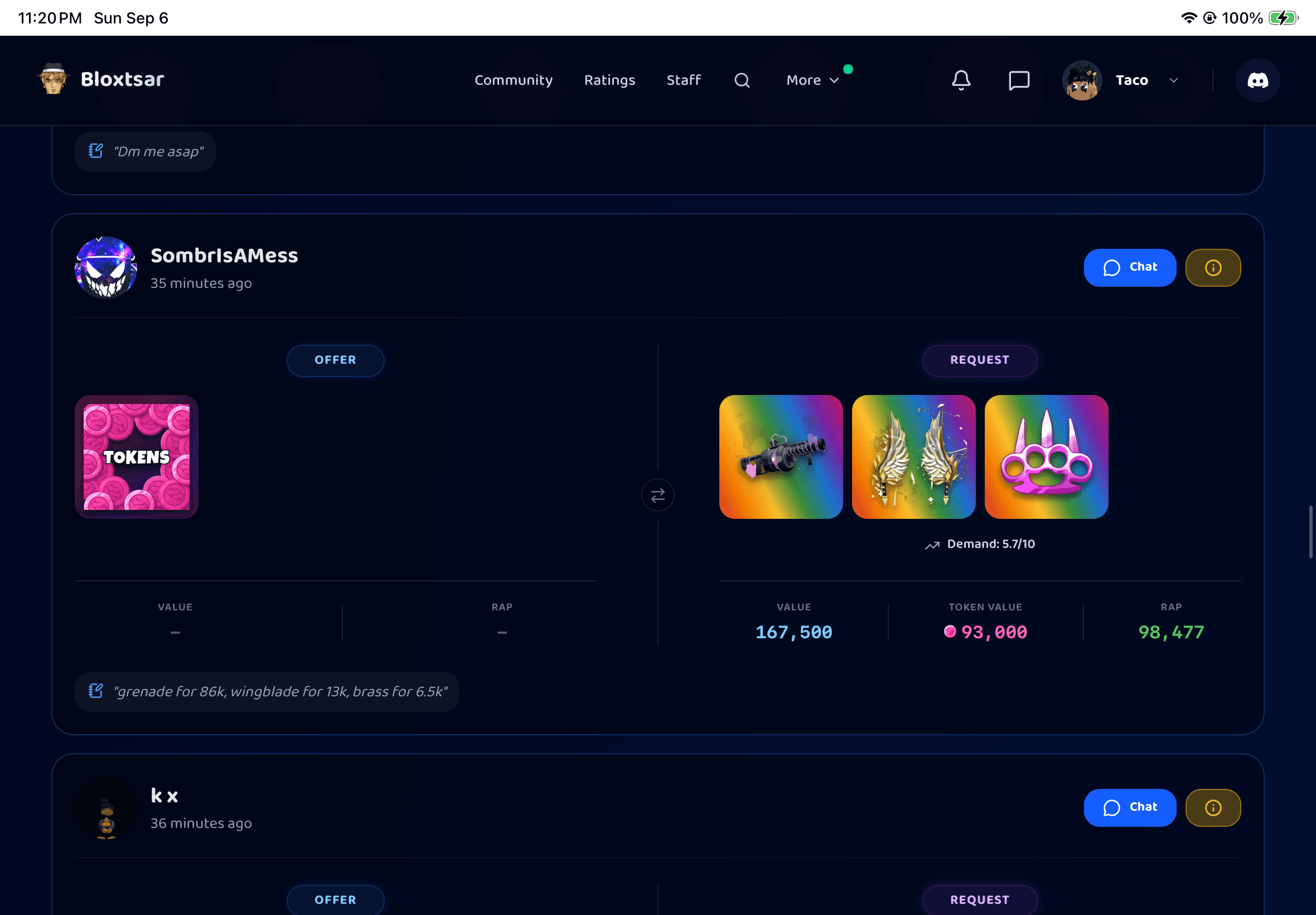Image resolution: width=1316 pixels, height=915 pixels.
Task: Select the pink brass knuckles thumbnail
Action: point(1046,456)
